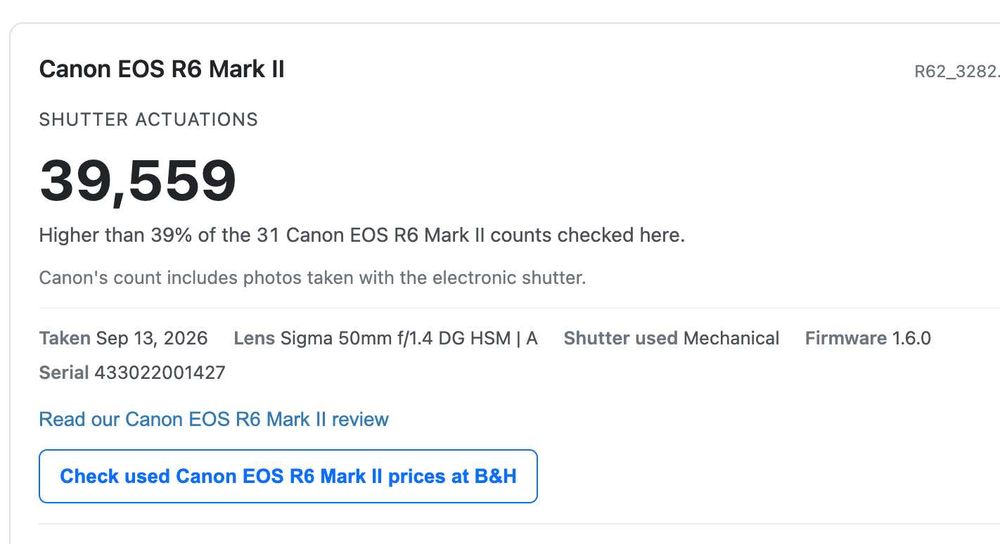Click the bold Taken label
Image resolution: width=1000 pixels, height=544 pixels.
pyautogui.click(x=64, y=338)
